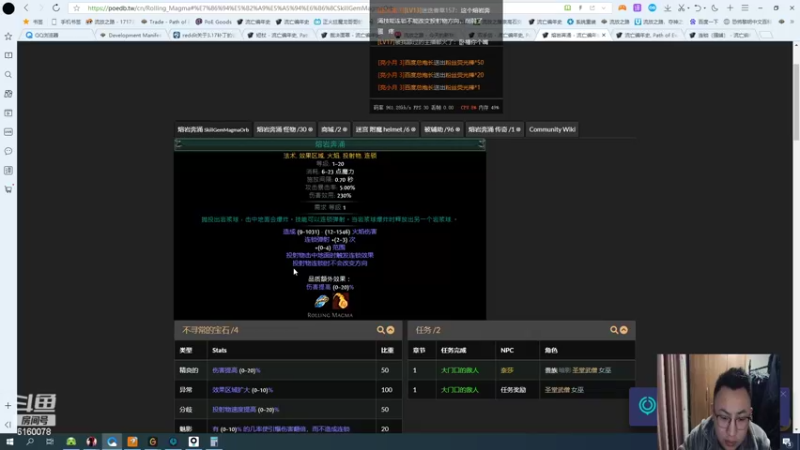Click the 伤害提高 (0–20)% stat in 精良的 row
Viewport: 800px width, 450px height.
click(236, 370)
